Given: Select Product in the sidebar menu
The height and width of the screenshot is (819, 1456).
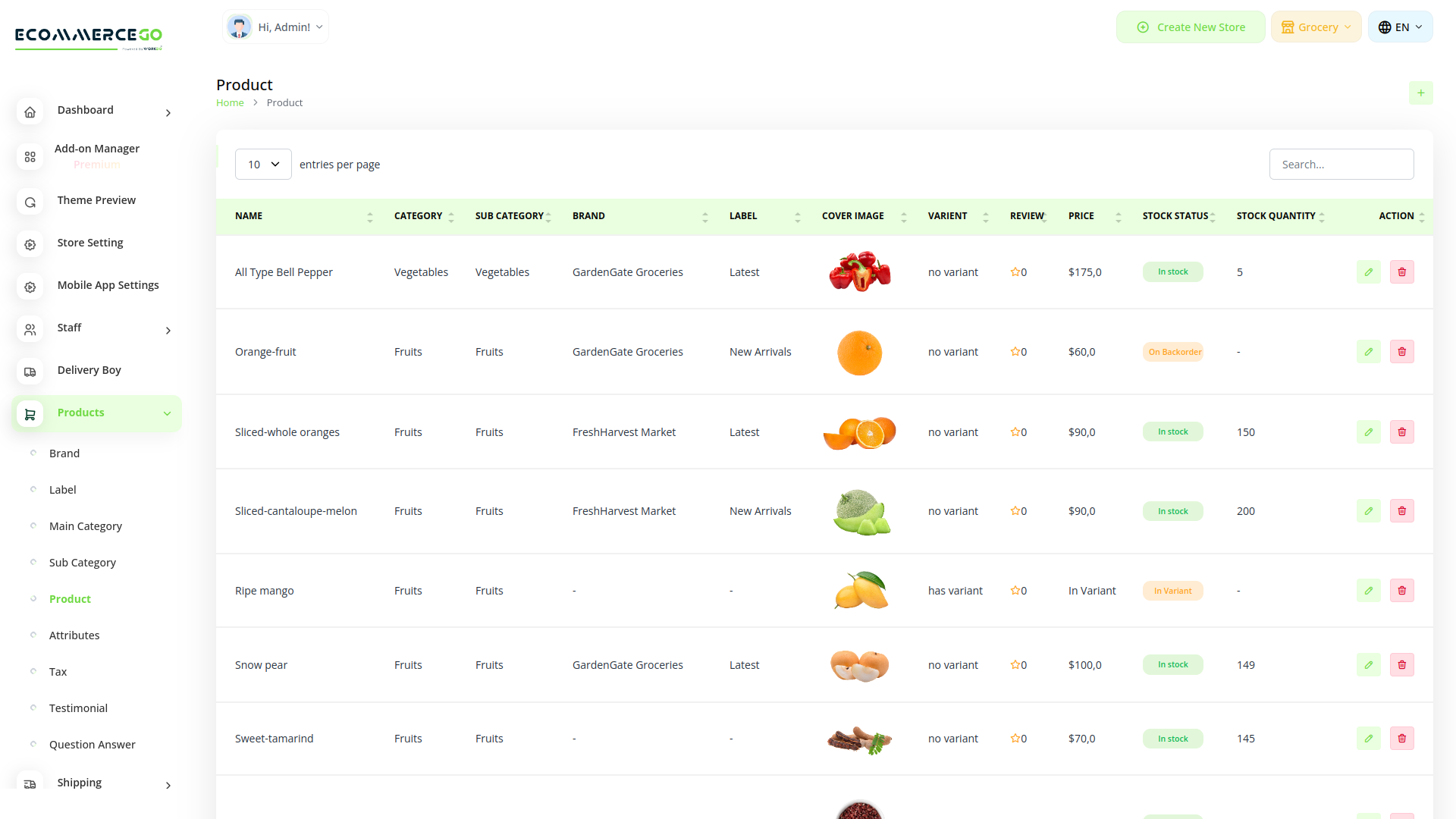Looking at the screenshot, I should (x=70, y=598).
